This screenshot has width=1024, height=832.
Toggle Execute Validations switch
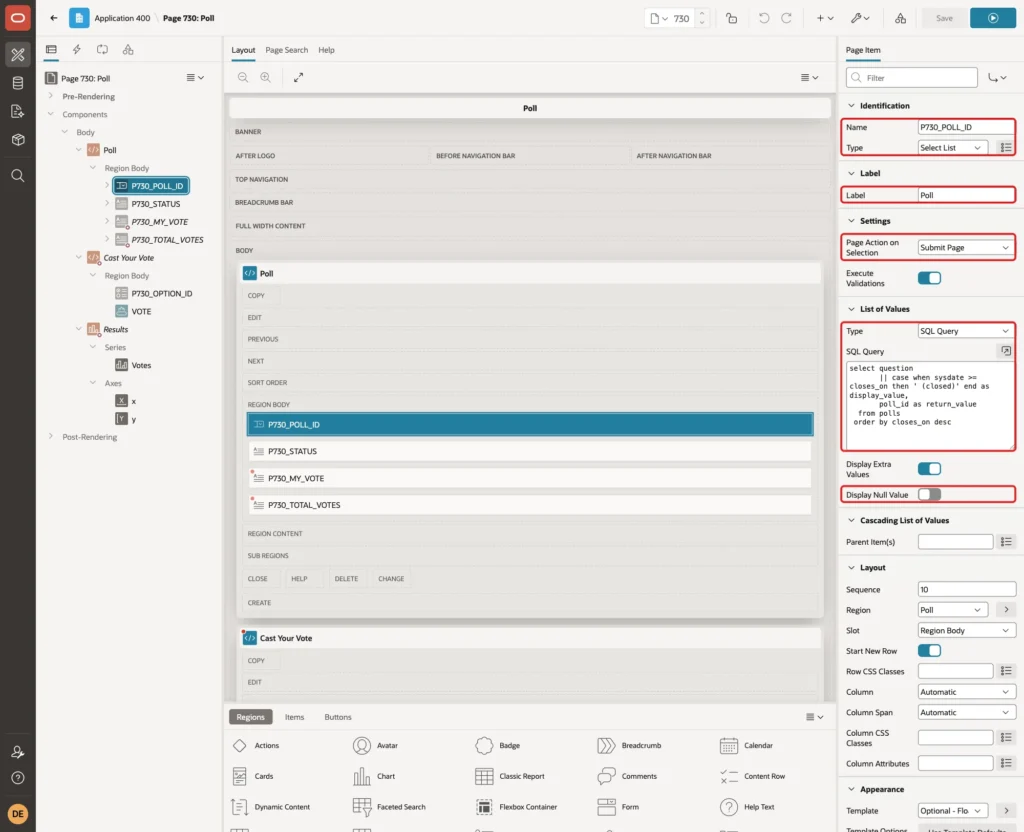[x=929, y=278]
